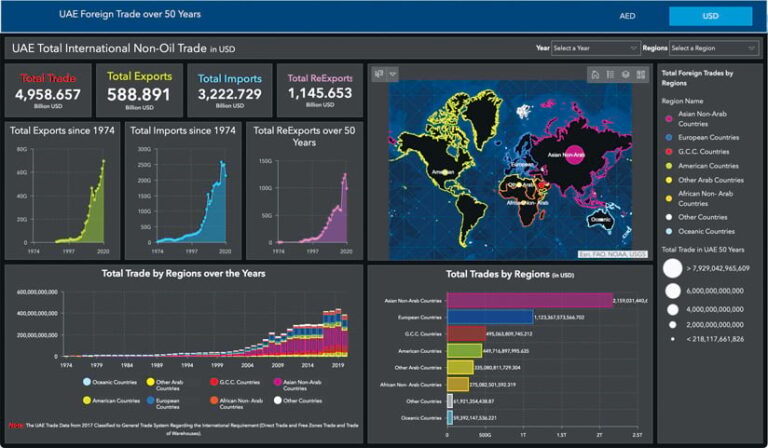Click the American region marker on map
The height and width of the screenshot is (448, 768).
coord(445,172)
